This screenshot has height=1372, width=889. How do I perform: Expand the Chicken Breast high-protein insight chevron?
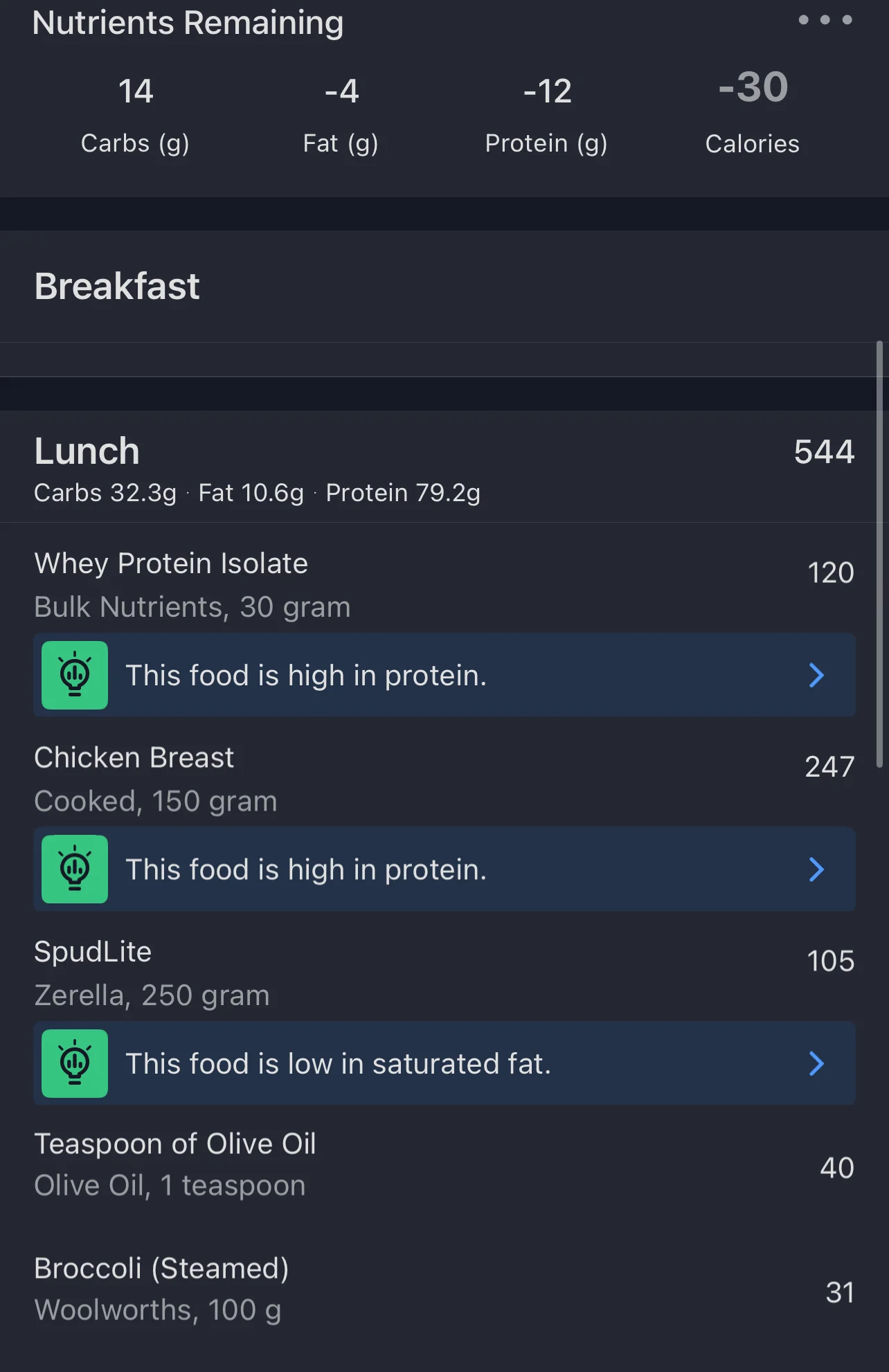816,869
